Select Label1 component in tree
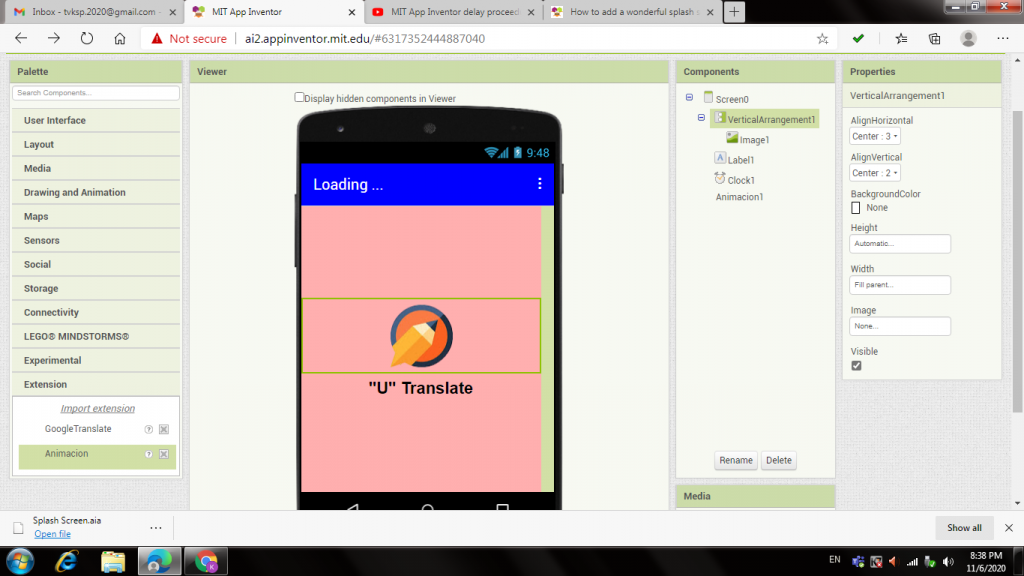This screenshot has width=1024, height=576. 741,160
